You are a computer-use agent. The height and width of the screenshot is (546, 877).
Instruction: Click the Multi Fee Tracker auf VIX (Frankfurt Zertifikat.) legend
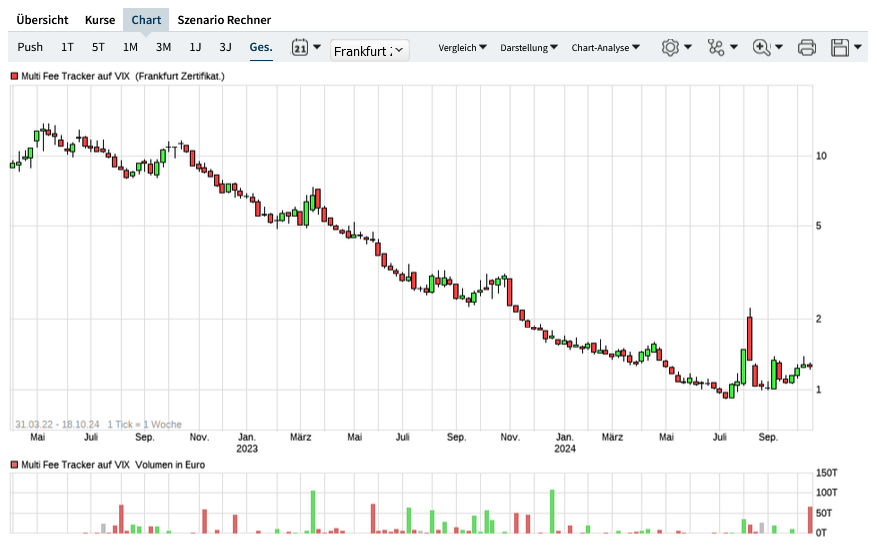122,76
